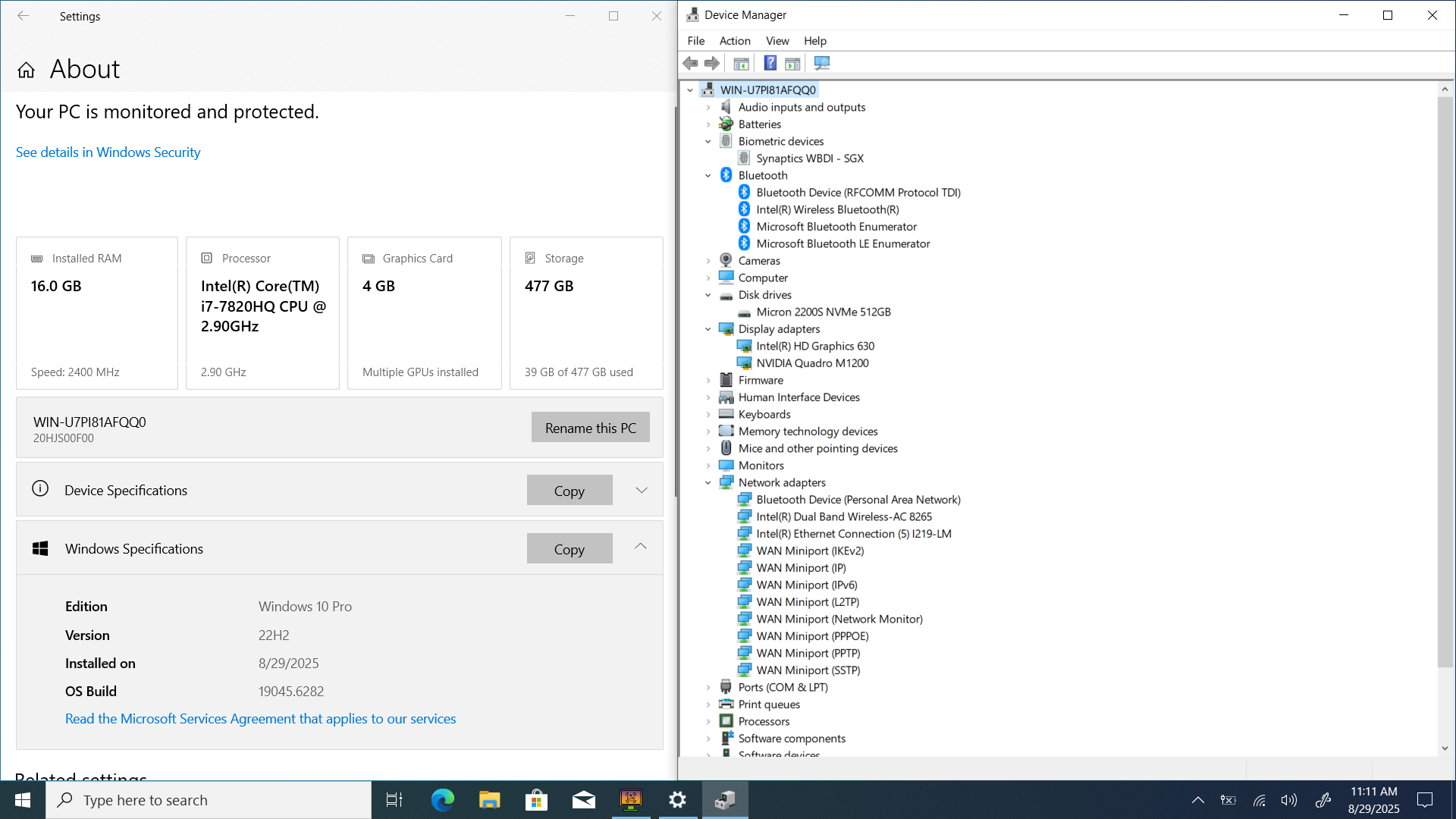The image size is (1456, 819).
Task: Click Device Manager scrollbar down arrow
Action: [1445, 748]
